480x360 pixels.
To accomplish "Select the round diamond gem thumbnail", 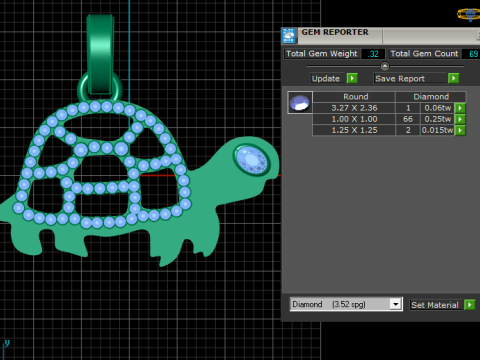I will (x=300, y=103).
